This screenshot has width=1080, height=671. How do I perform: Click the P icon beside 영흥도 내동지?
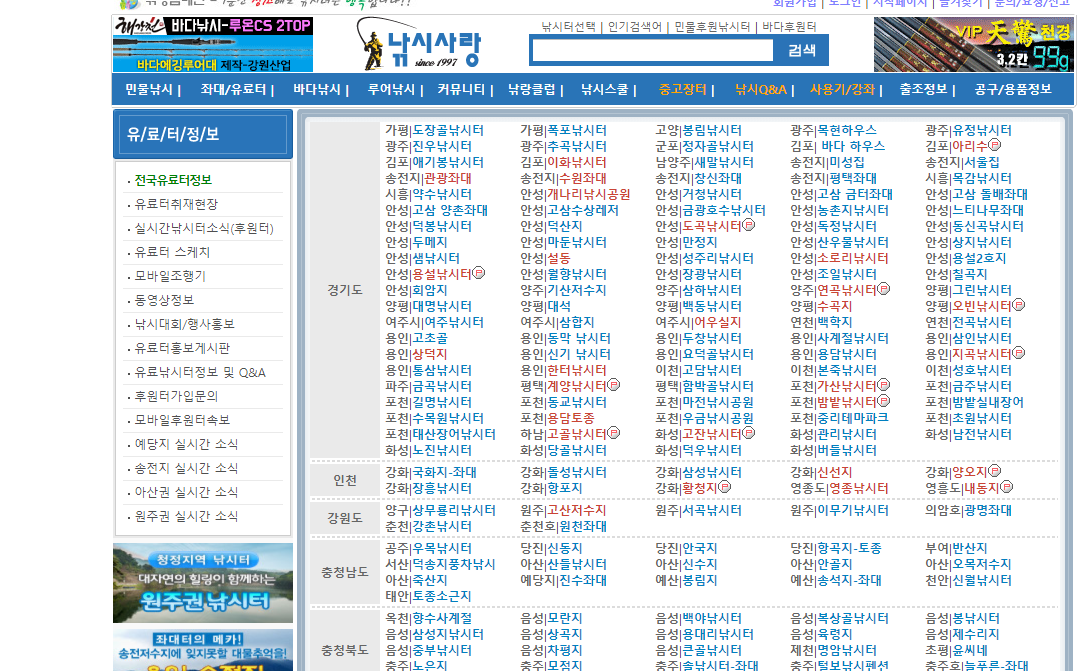(1006, 487)
